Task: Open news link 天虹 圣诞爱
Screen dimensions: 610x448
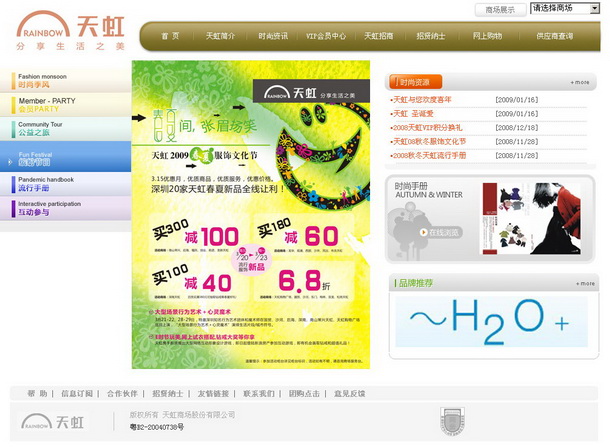Action: pos(412,114)
